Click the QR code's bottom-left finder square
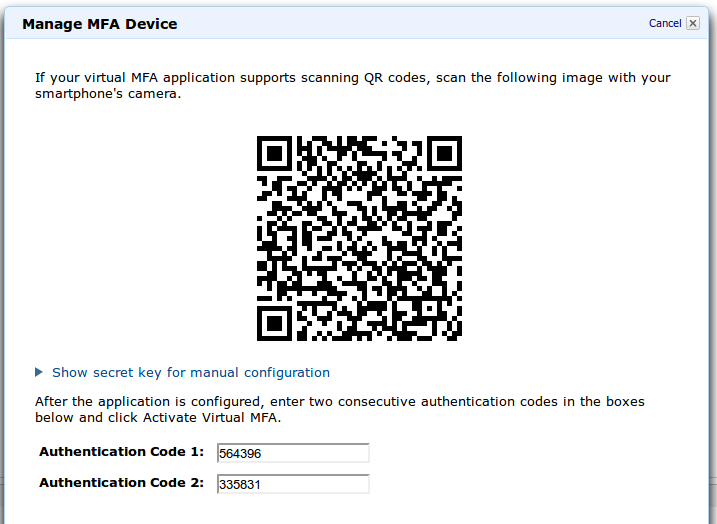This screenshot has height=524, width=717. [x=274, y=323]
